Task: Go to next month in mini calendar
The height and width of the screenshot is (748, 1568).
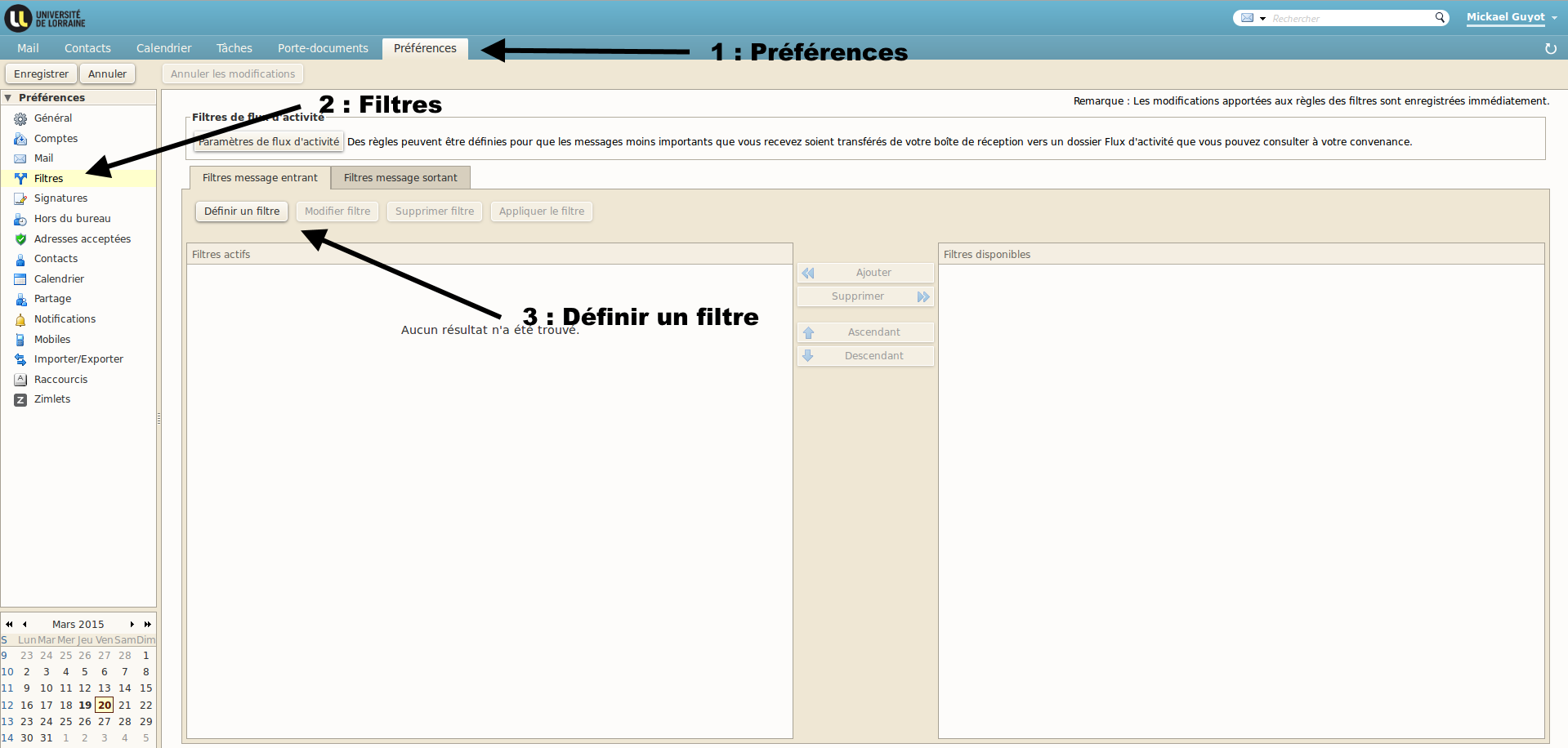Action: (x=132, y=625)
